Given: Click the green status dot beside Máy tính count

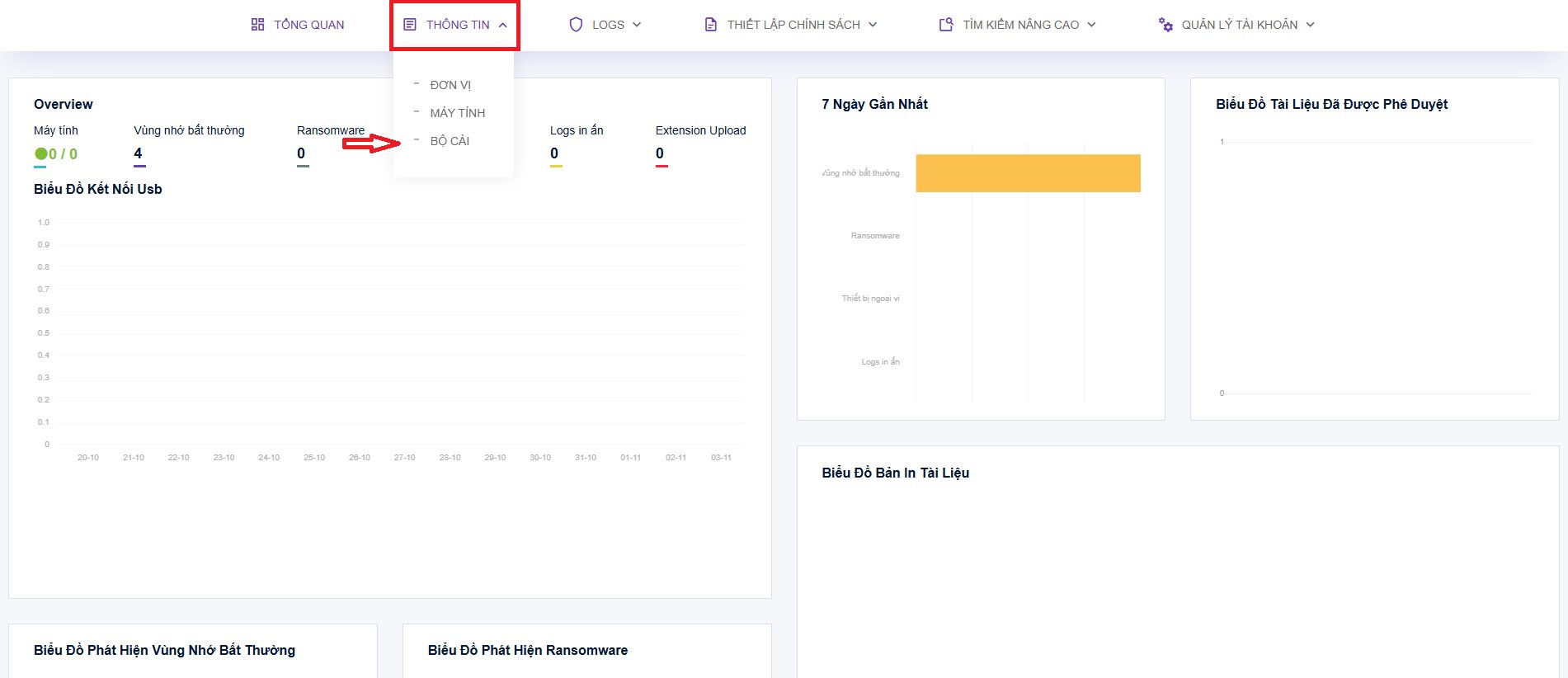Looking at the screenshot, I should tap(40, 153).
